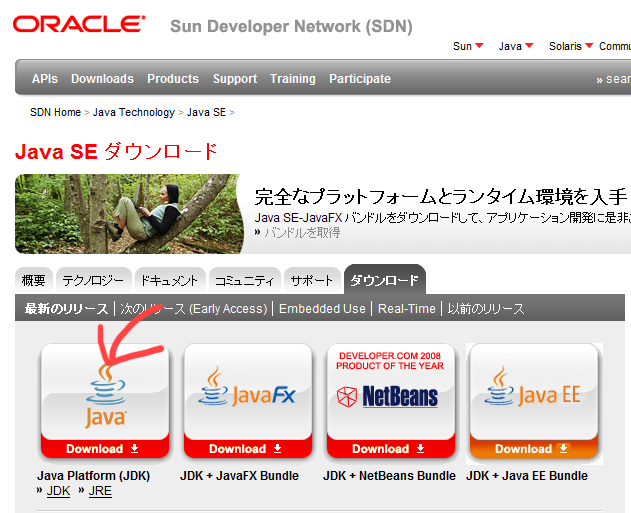Click the JDK + Java EE Bundle title
Viewport: 631px width, 513px height.
[x=527, y=476]
